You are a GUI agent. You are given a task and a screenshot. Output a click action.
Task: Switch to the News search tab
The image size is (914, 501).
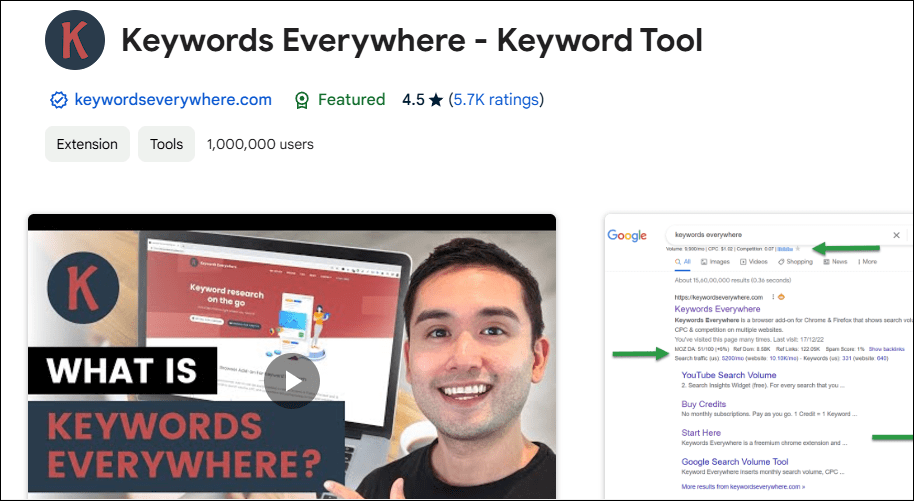click(x=835, y=262)
